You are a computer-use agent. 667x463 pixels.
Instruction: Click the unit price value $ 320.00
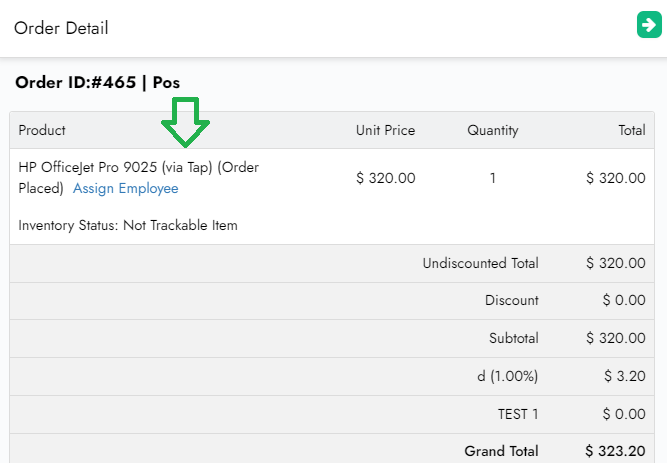tap(385, 178)
